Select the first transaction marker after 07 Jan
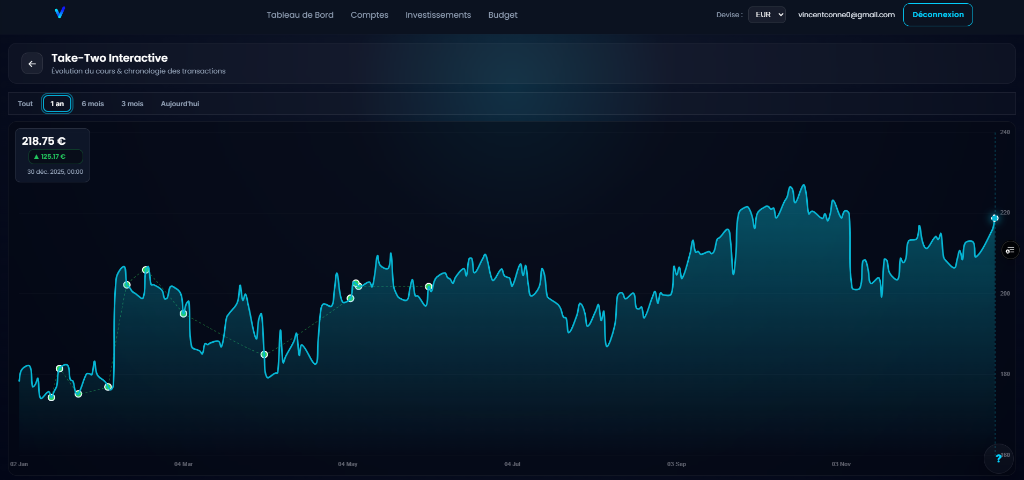The image size is (1024, 480). click(52, 397)
